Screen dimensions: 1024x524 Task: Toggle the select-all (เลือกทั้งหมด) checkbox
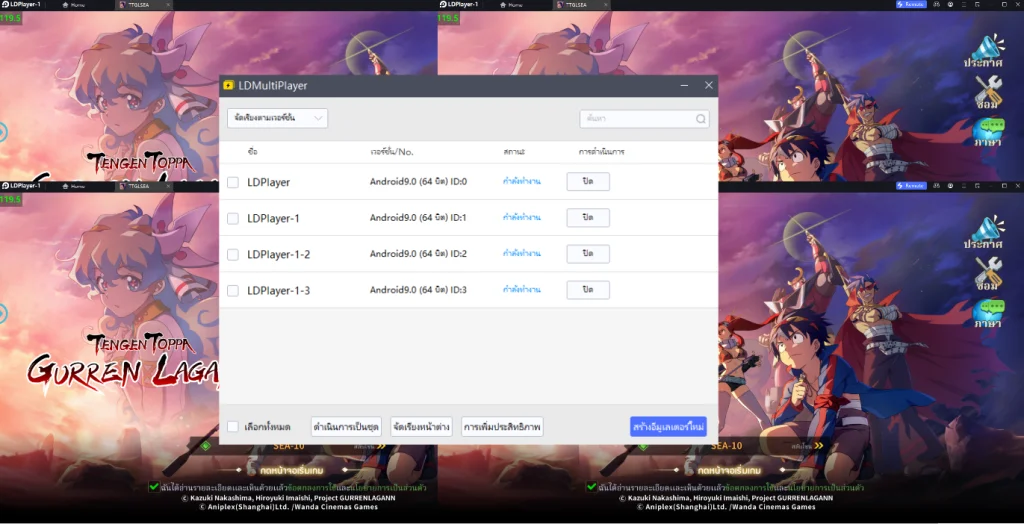[x=232, y=427]
